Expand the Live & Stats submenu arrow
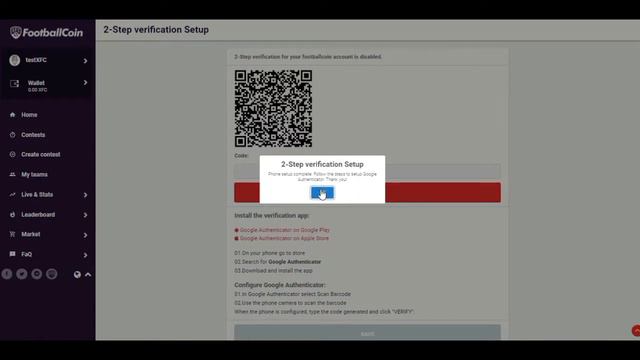The height and width of the screenshot is (360, 640). (85, 195)
